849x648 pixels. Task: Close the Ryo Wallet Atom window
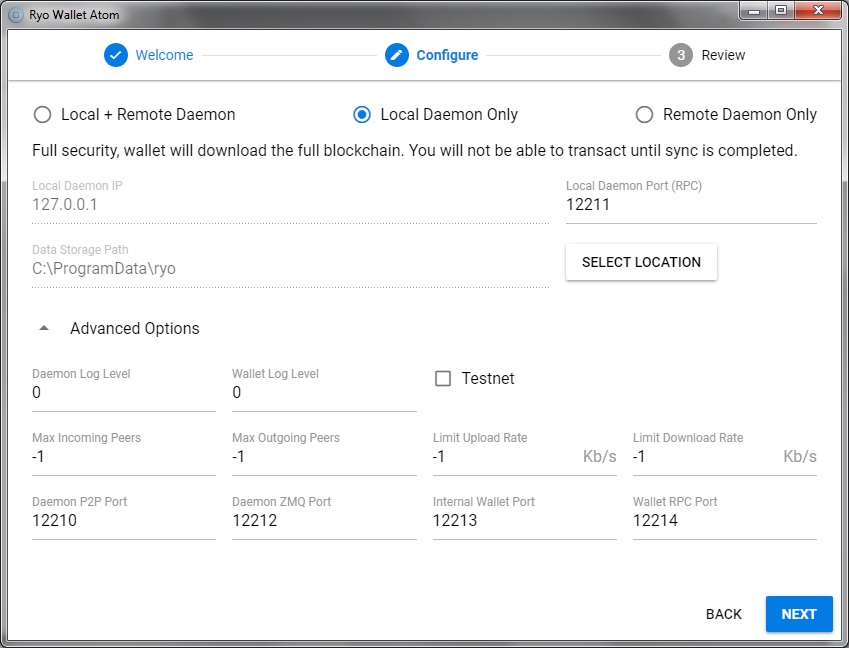point(818,11)
